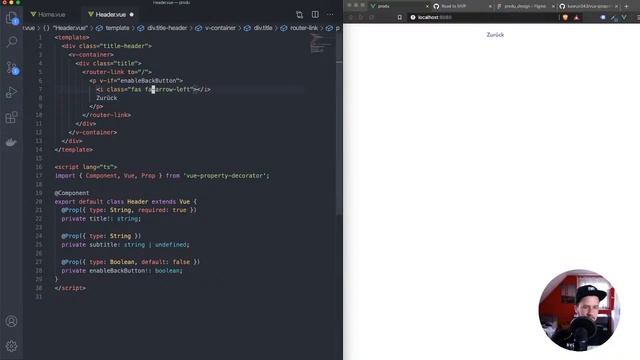Click the closing </script> tag line
Screen dimensions: 640x360
tap(70, 288)
